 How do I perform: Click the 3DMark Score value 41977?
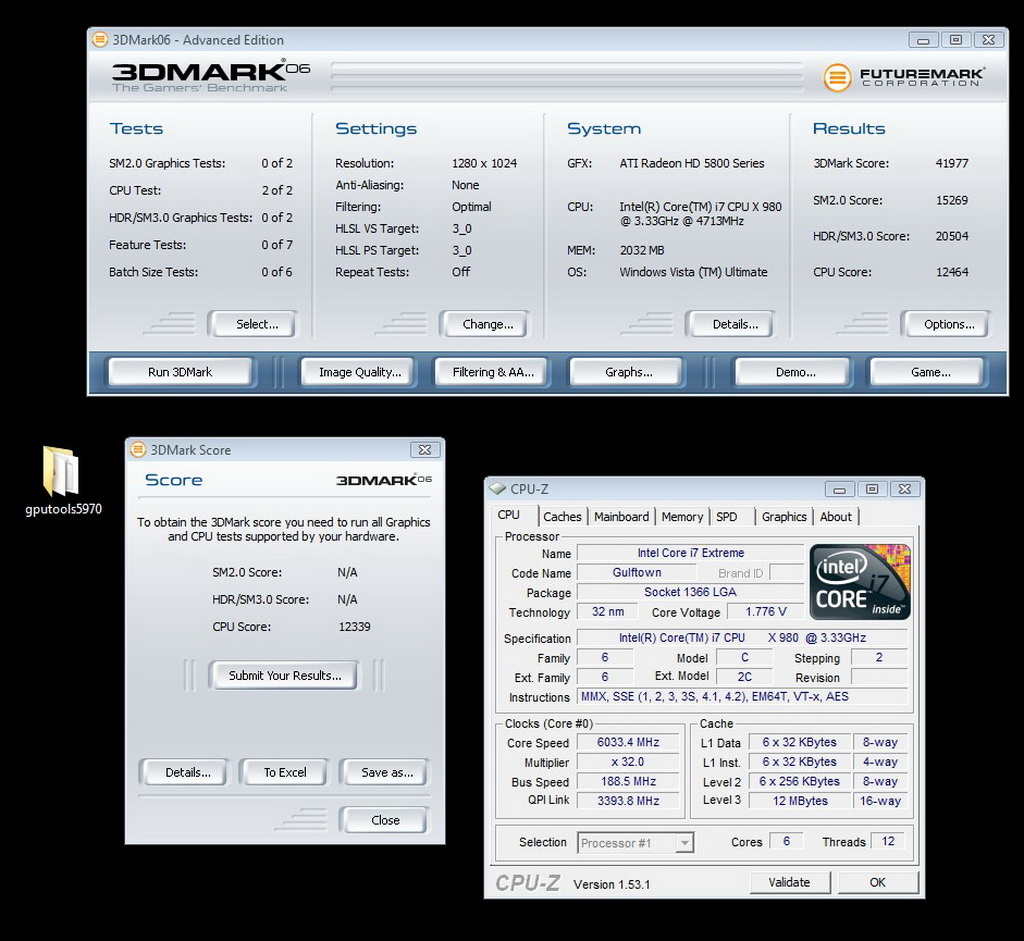coord(952,163)
